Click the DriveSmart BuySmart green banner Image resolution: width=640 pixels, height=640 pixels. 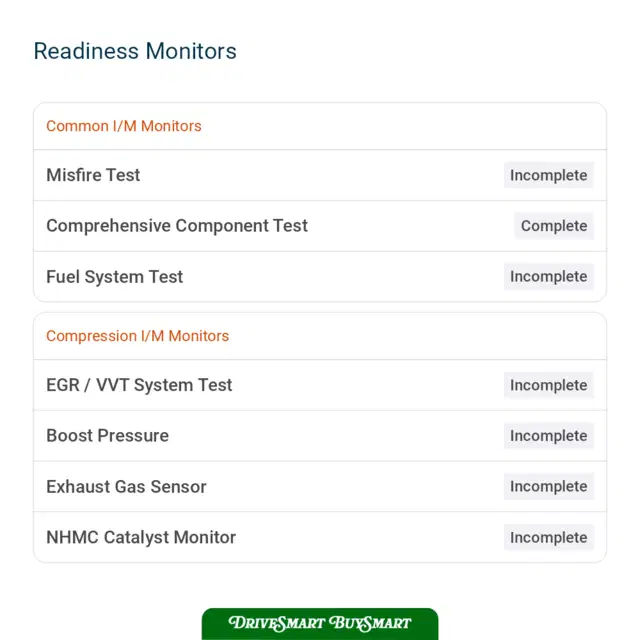tap(320, 624)
